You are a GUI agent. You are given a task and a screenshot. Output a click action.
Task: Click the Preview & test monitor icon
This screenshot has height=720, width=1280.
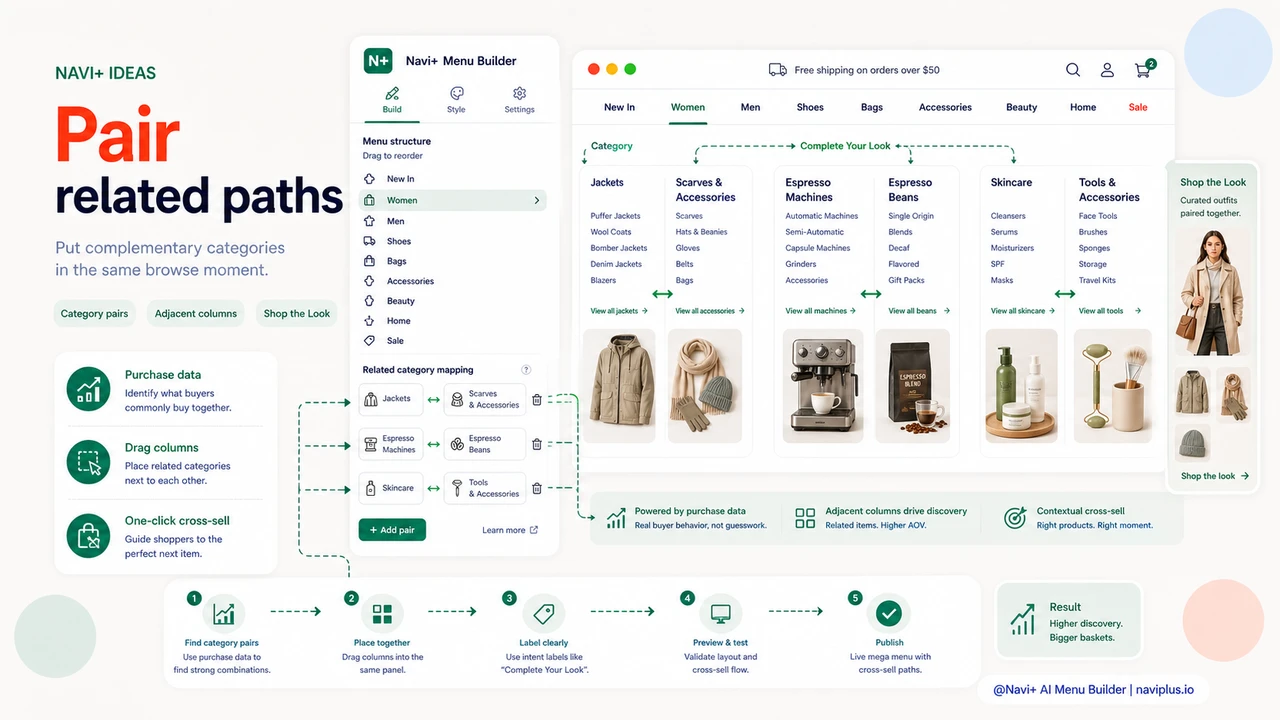click(721, 613)
